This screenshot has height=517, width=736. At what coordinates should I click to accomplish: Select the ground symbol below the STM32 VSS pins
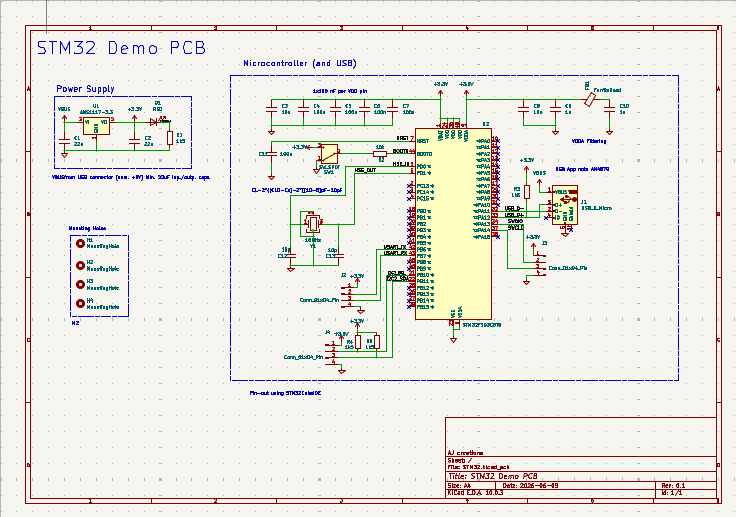point(453,338)
